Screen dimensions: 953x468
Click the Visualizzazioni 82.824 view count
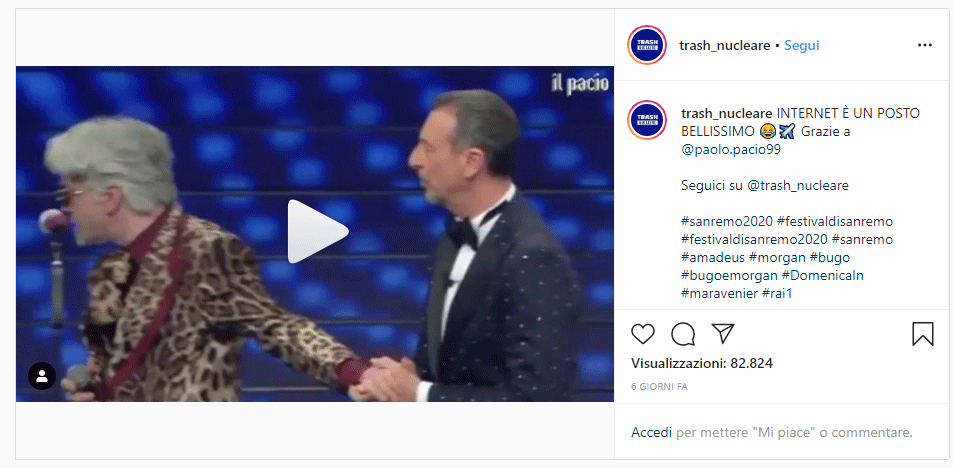coord(702,363)
